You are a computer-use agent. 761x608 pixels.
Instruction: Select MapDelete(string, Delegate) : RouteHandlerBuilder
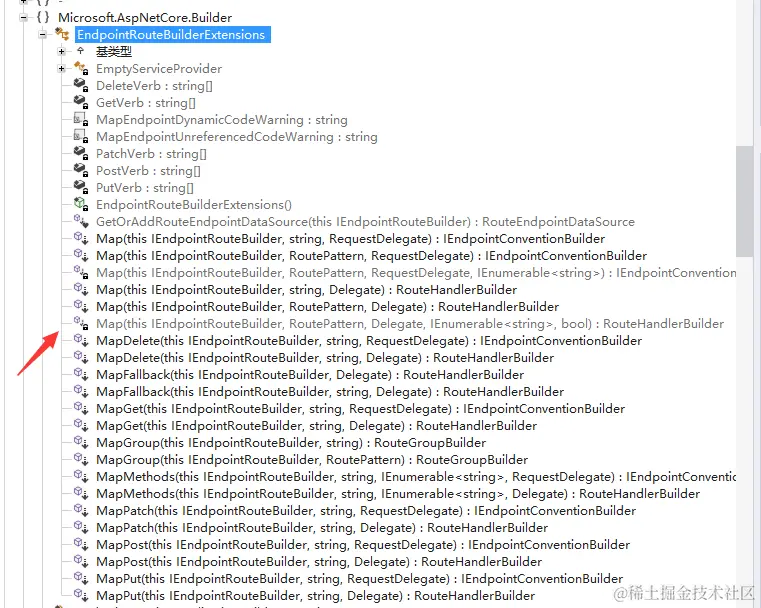(x=325, y=358)
